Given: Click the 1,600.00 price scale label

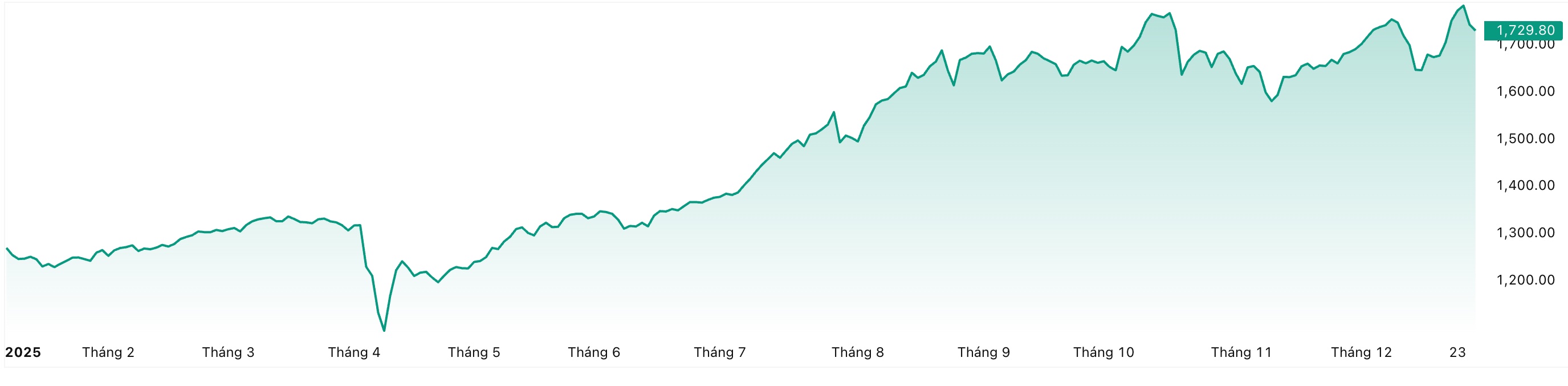Looking at the screenshot, I should coord(1525,91).
